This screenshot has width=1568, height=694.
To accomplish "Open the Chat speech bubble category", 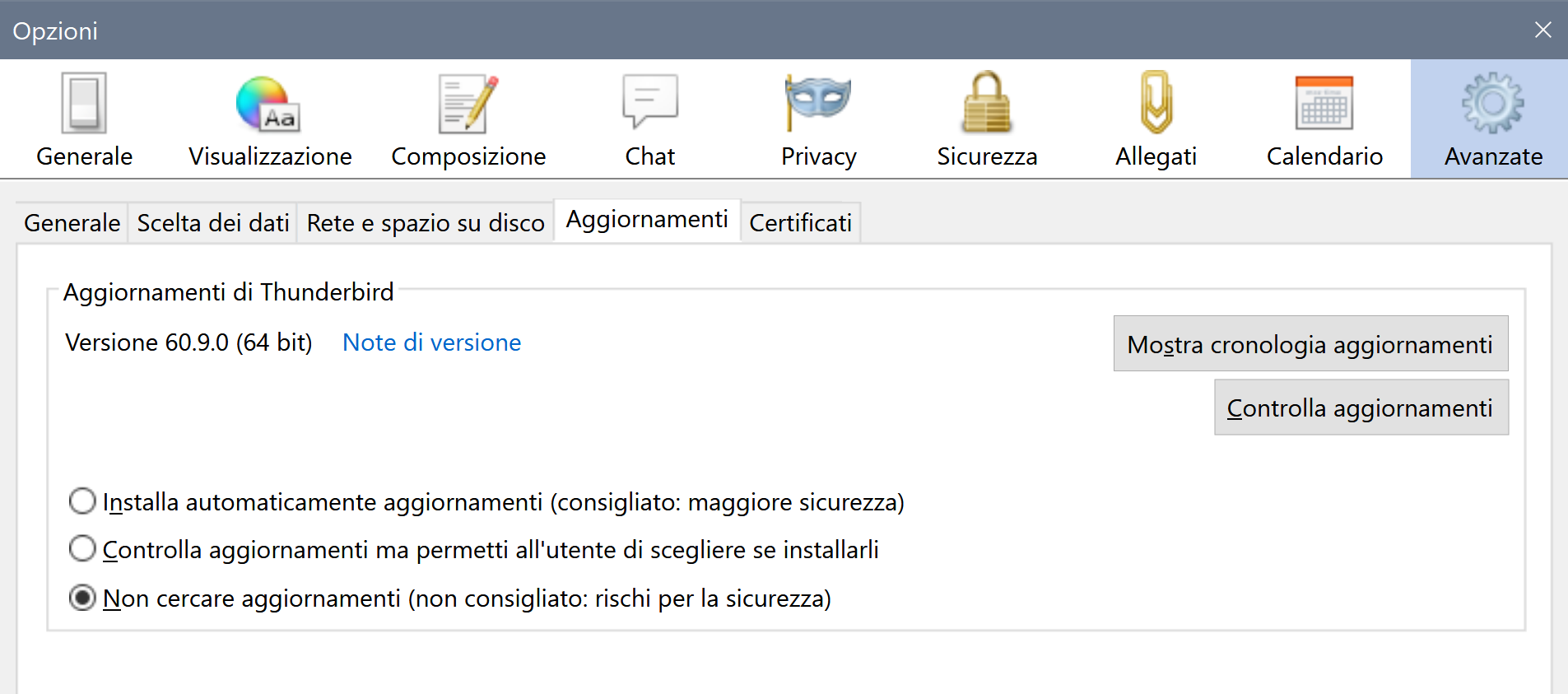I will pos(650,119).
